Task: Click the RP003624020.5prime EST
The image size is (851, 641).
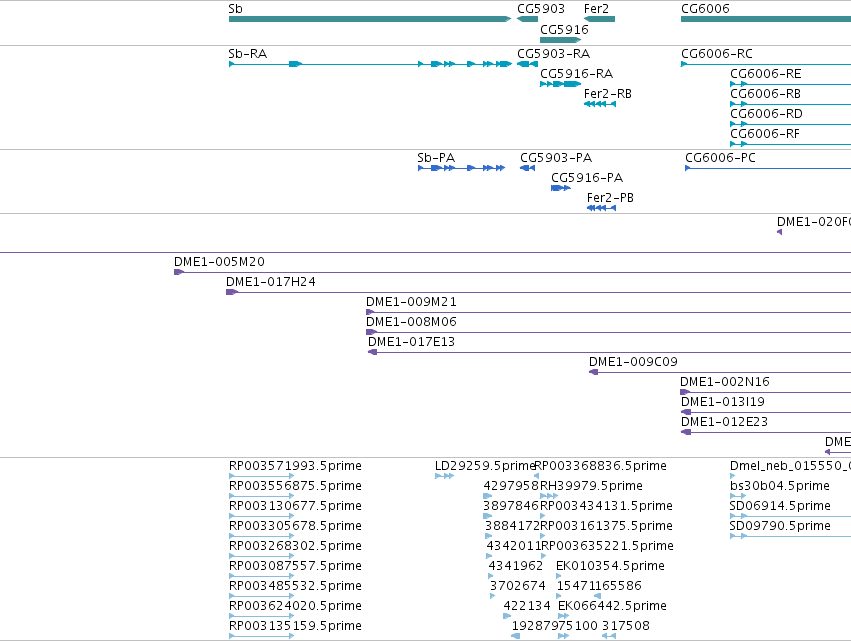Action: 262,617
